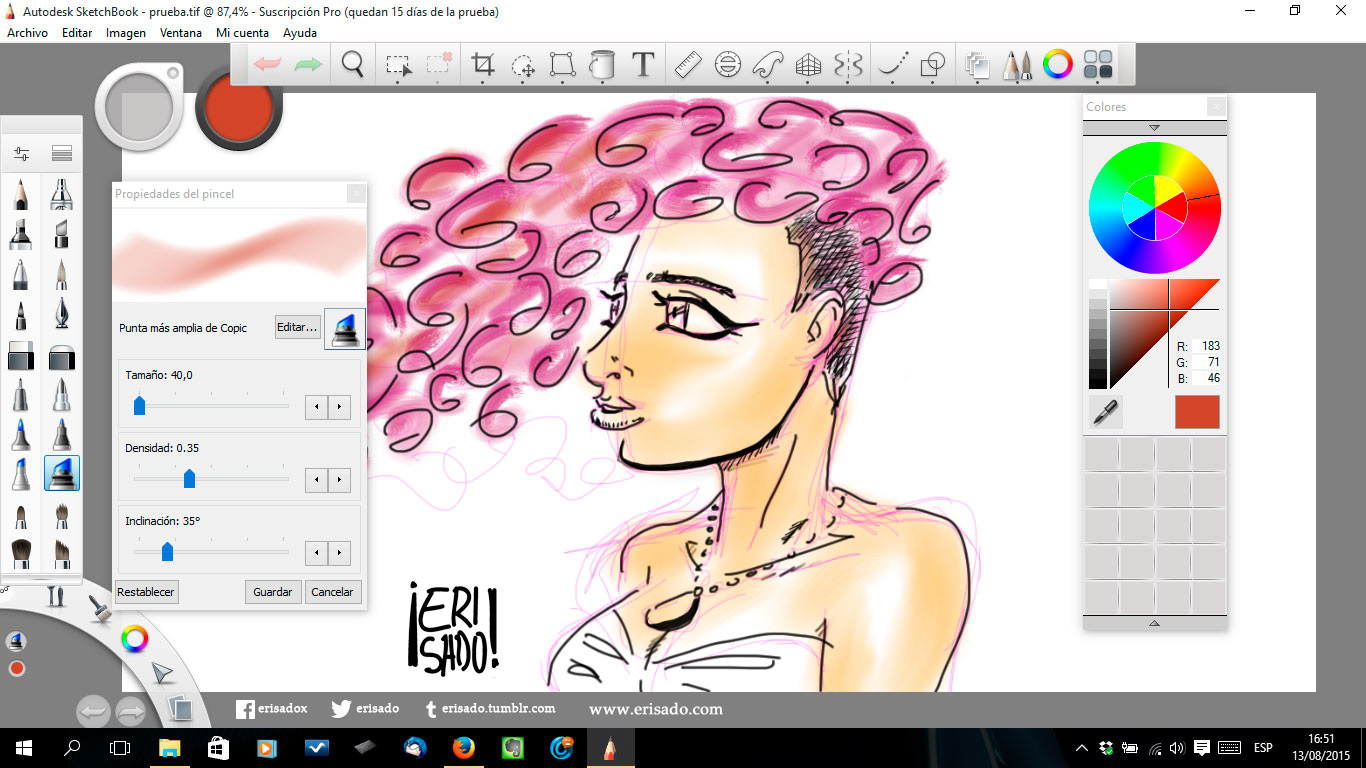Open the Ruler tool
This screenshot has height=768, width=1366.
pos(687,66)
